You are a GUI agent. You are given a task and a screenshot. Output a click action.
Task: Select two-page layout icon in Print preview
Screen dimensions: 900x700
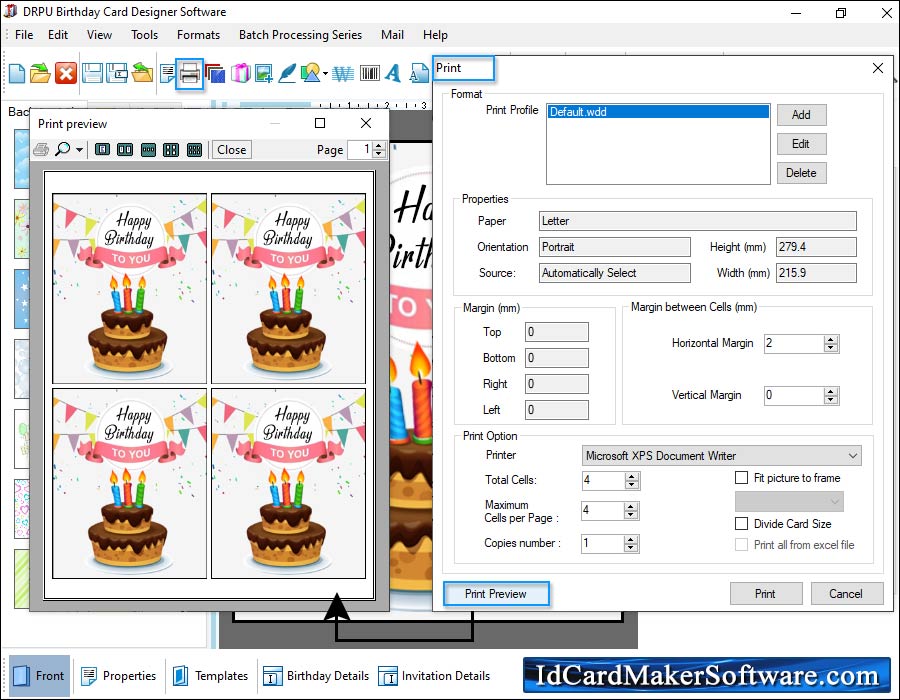[x=125, y=150]
